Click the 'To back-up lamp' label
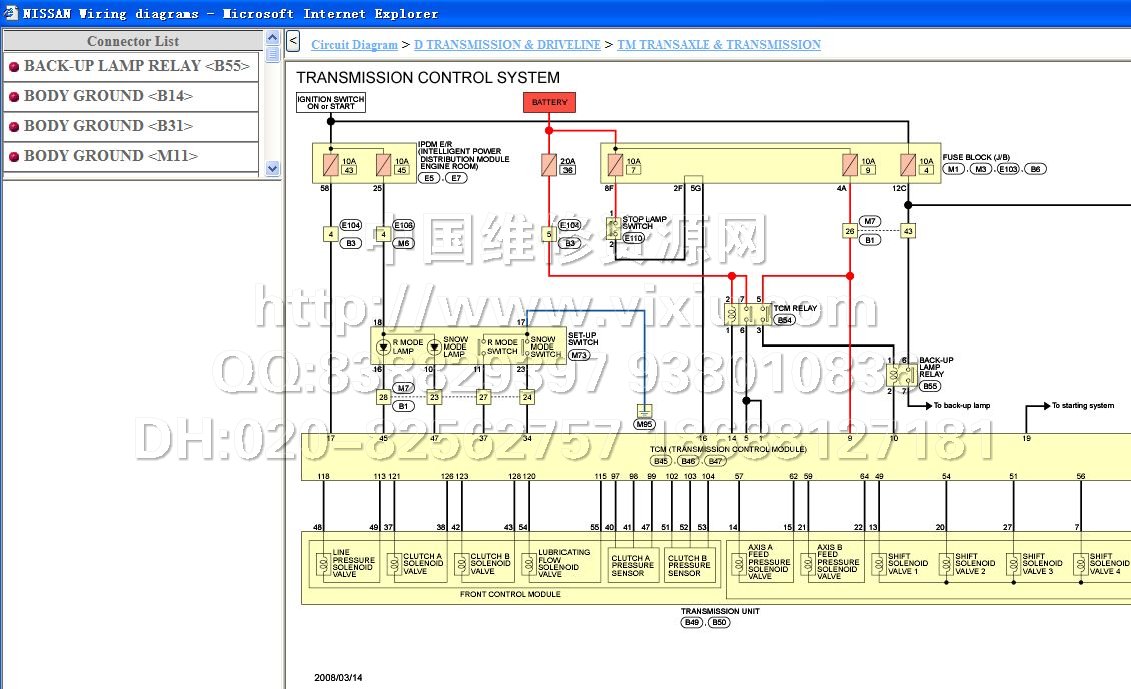The width and height of the screenshot is (1131, 689). tap(961, 405)
